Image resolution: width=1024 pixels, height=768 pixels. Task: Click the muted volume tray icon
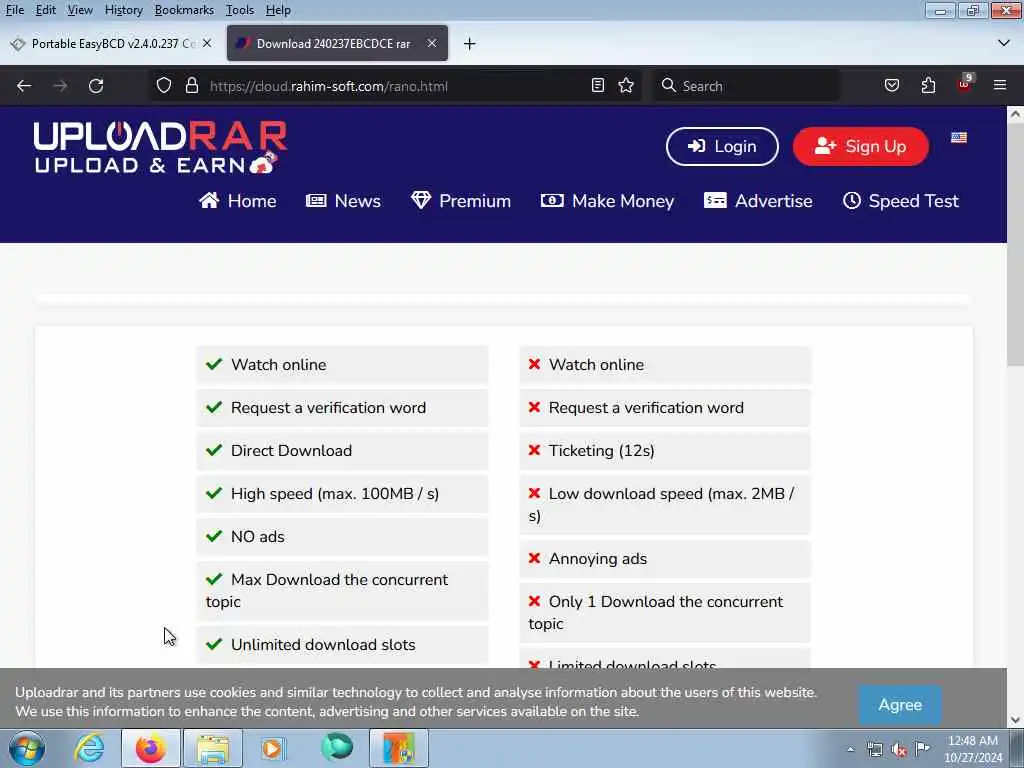[899, 750]
